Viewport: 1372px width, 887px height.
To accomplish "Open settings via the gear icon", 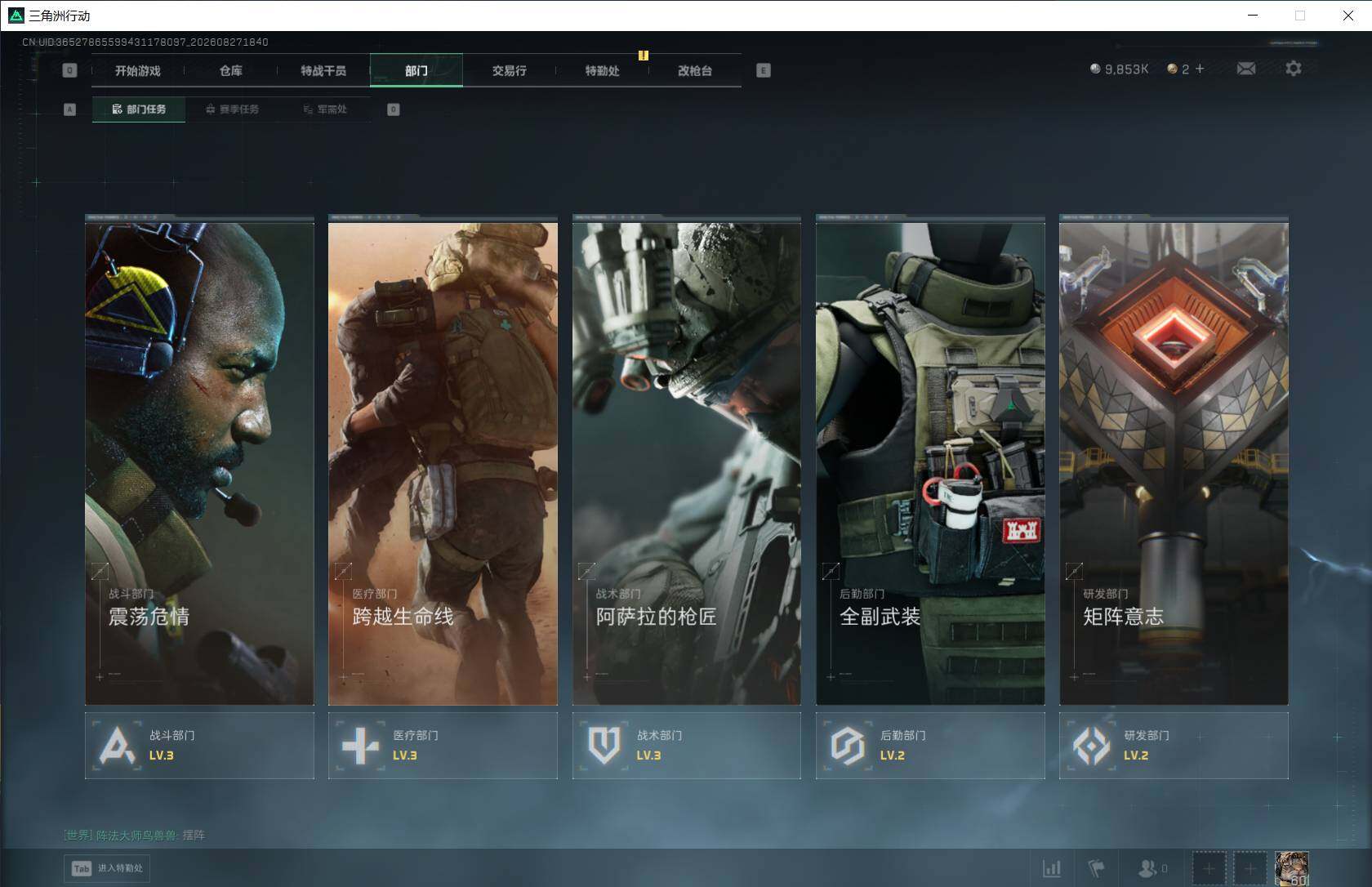I will pyautogui.click(x=1294, y=69).
